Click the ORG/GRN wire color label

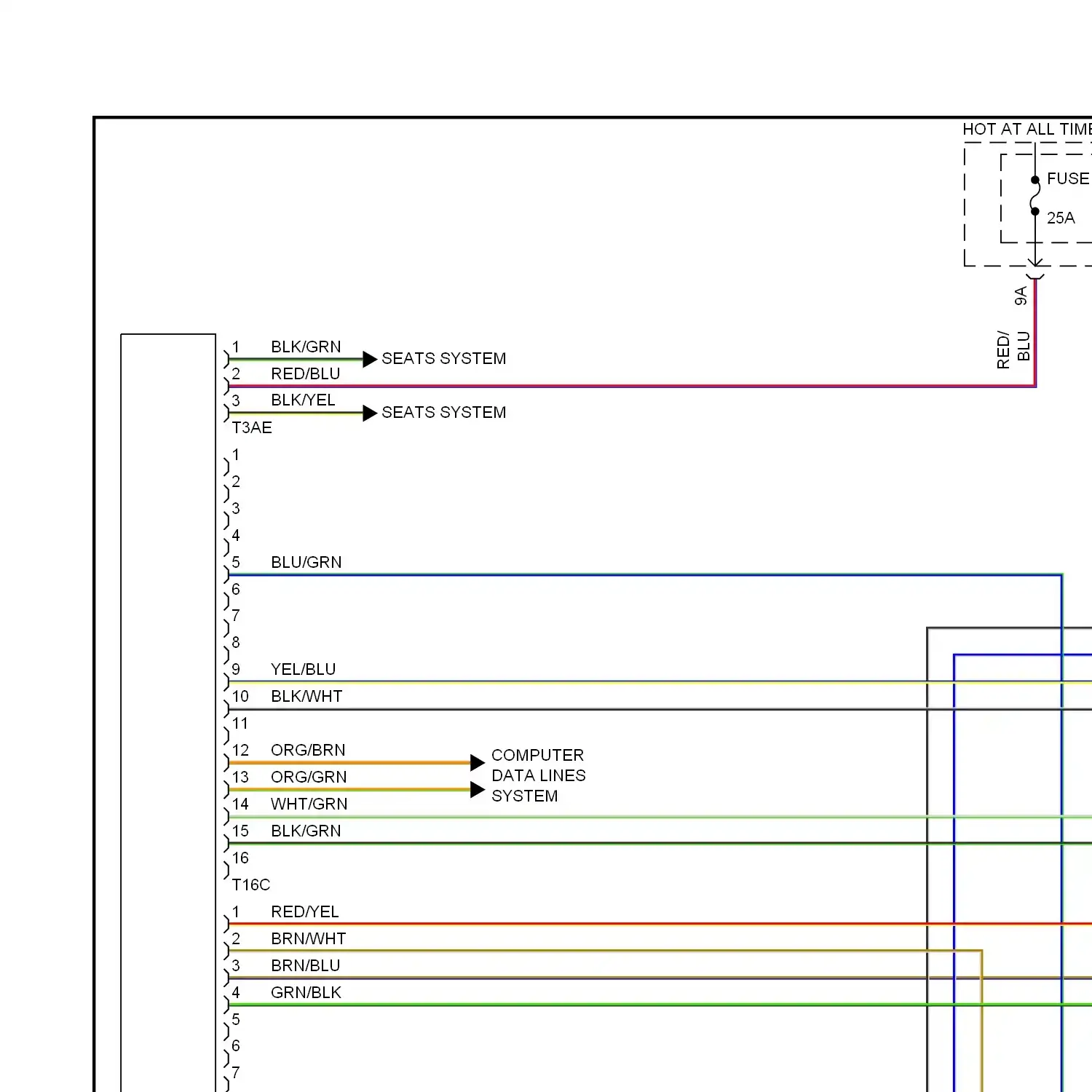(309, 777)
